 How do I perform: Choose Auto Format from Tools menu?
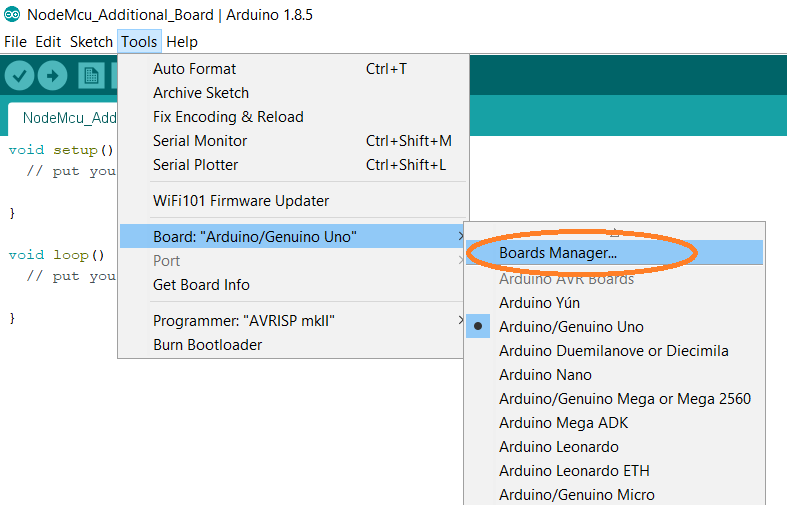pyautogui.click(x=195, y=69)
